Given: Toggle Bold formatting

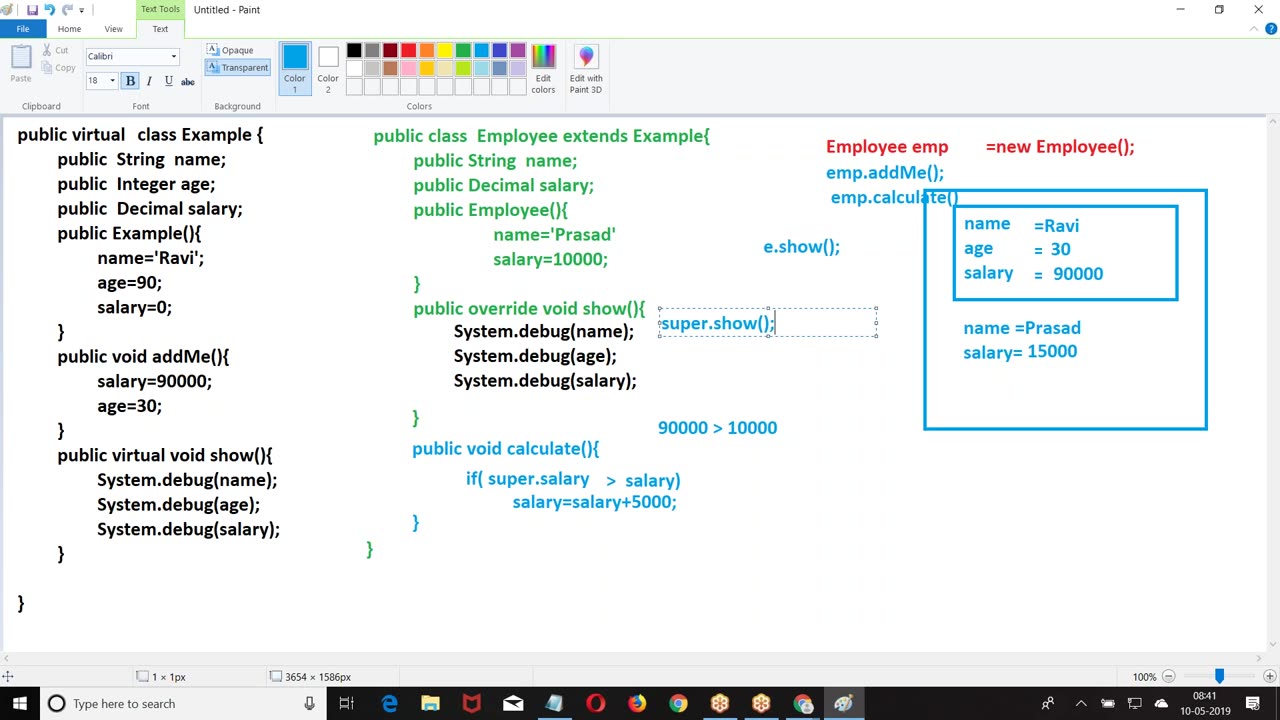Looking at the screenshot, I should coord(130,81).
